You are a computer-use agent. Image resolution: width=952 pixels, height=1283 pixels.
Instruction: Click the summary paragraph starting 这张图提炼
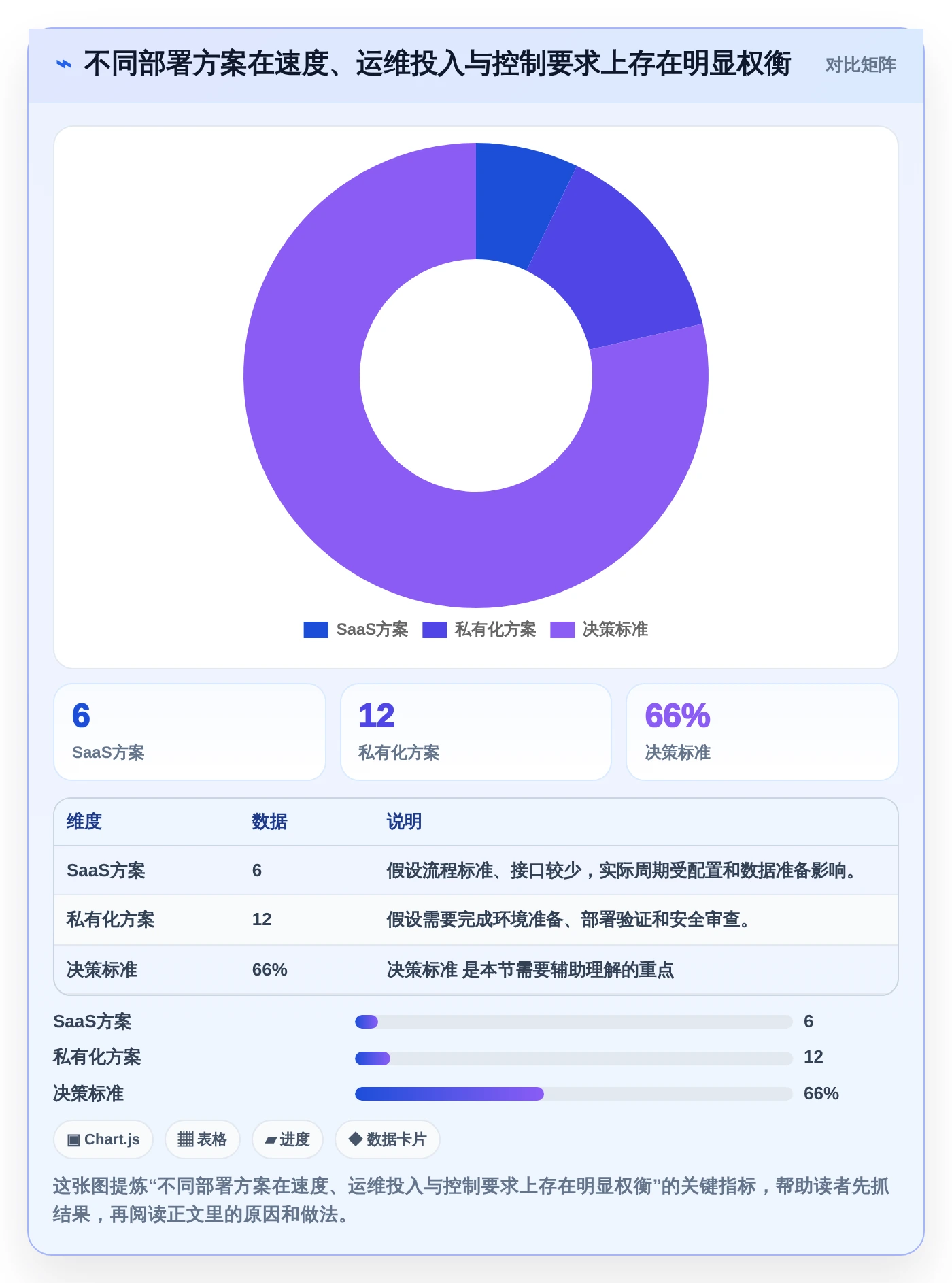(471, 1200)
